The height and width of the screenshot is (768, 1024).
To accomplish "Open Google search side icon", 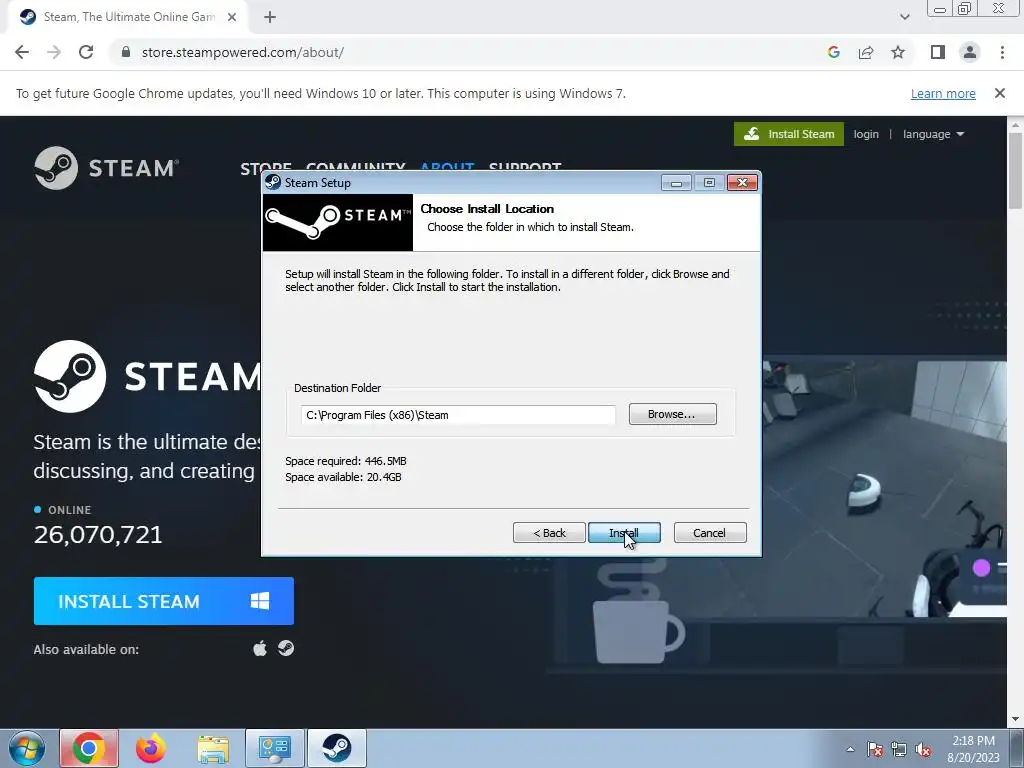I will [833, 52].
